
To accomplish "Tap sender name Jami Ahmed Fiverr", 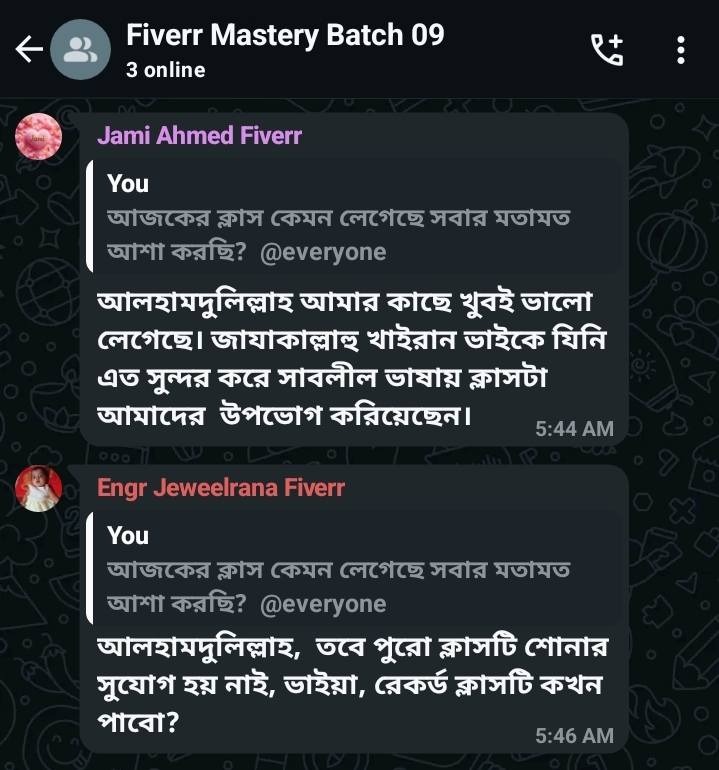I will [x=199, y=136].
